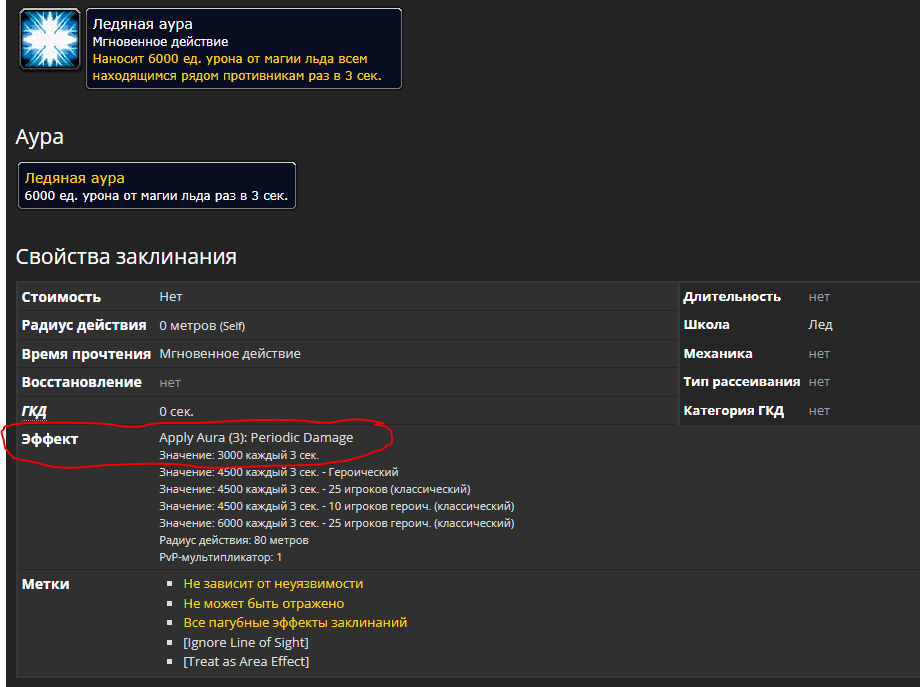
Task: Click the yellow Ледяная аура name under Аура
Action: tap(74, 178)
